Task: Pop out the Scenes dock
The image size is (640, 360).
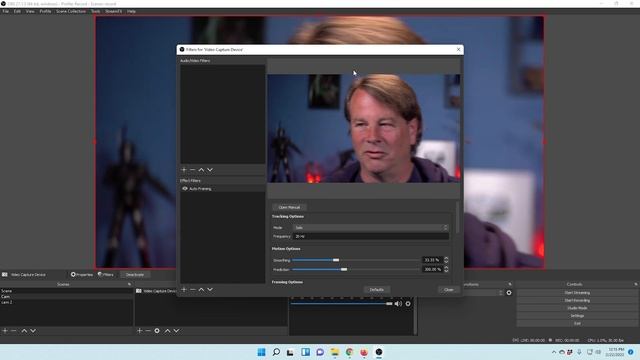Action: pyautogui.click(x=129, y=284)
